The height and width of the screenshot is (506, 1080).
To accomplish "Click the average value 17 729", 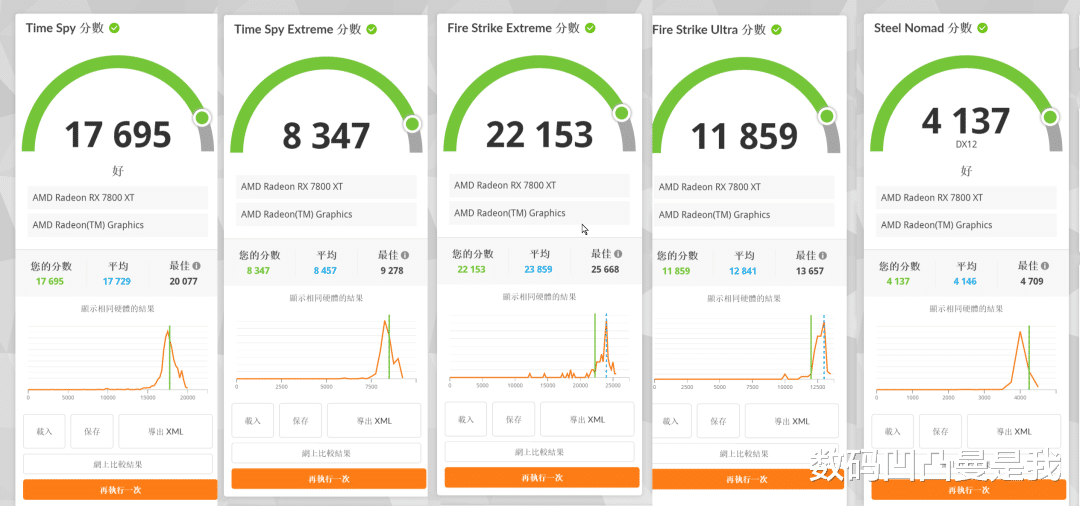I will 116,282.
